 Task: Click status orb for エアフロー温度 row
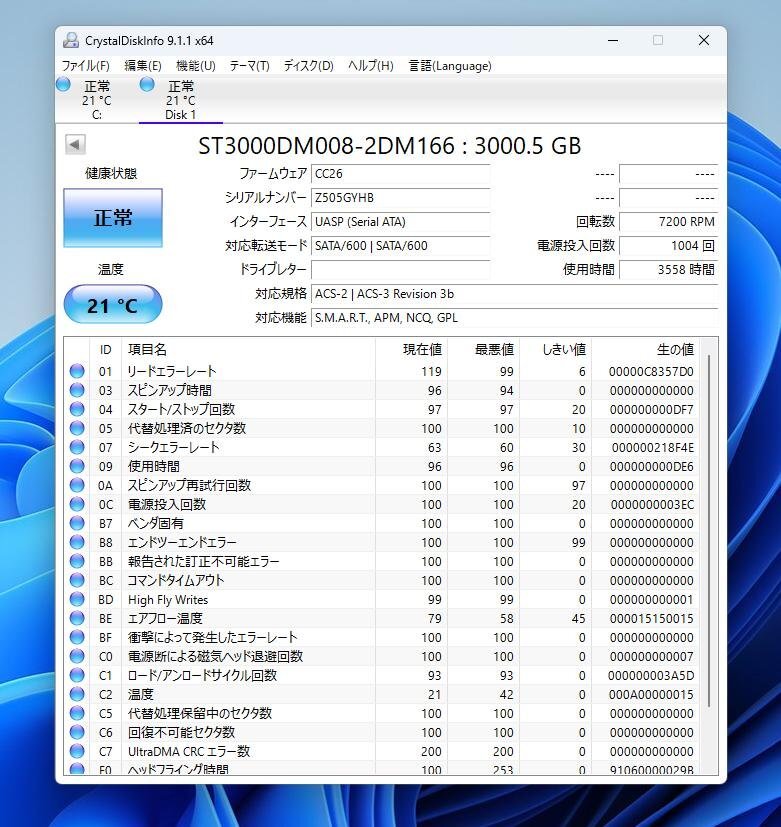(x=77, y=618)
